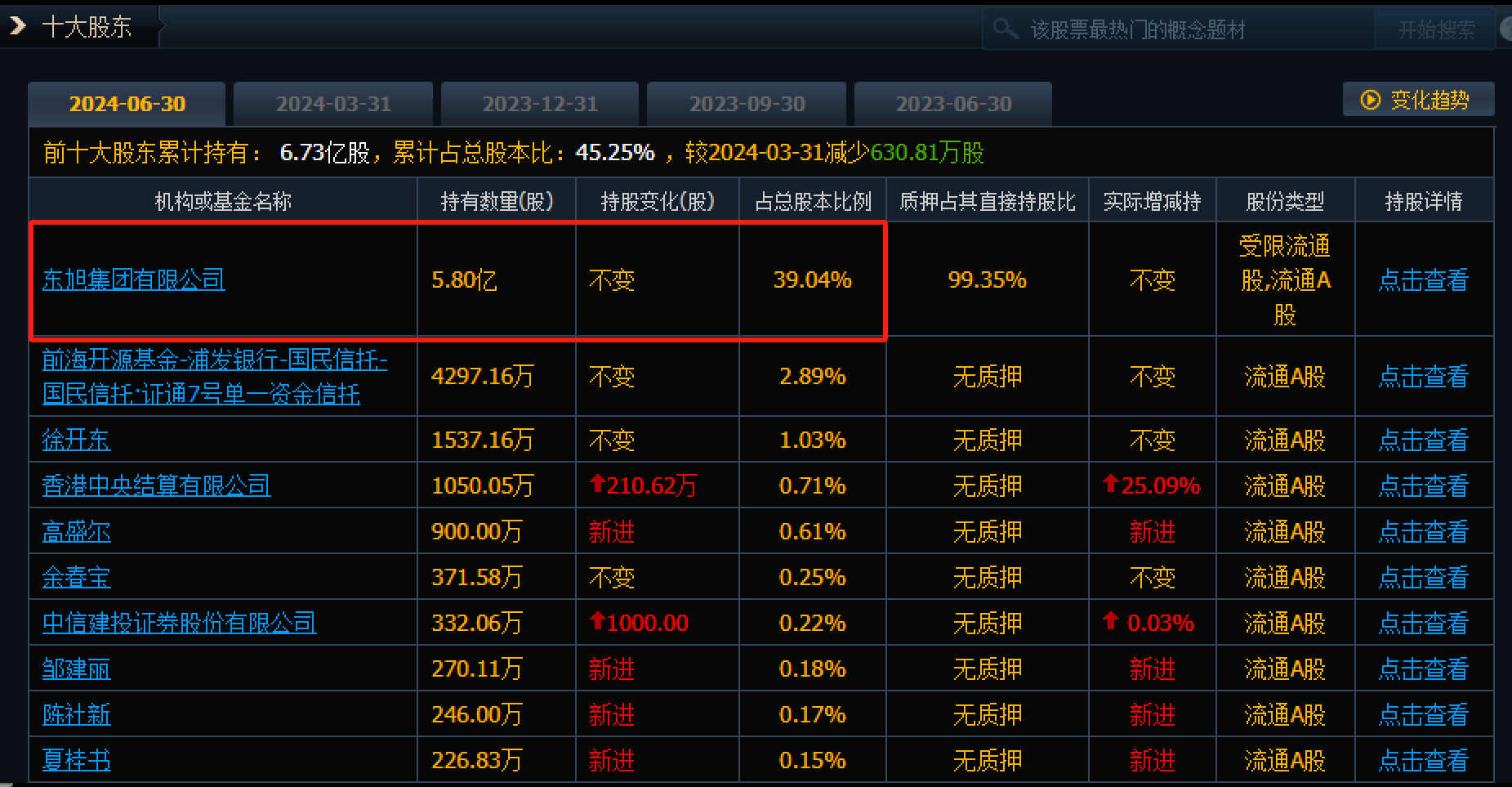Open 点击查看 for 夏桂书
The width and height of the screenshot is (1512, 787).
tap(1423, 760)
